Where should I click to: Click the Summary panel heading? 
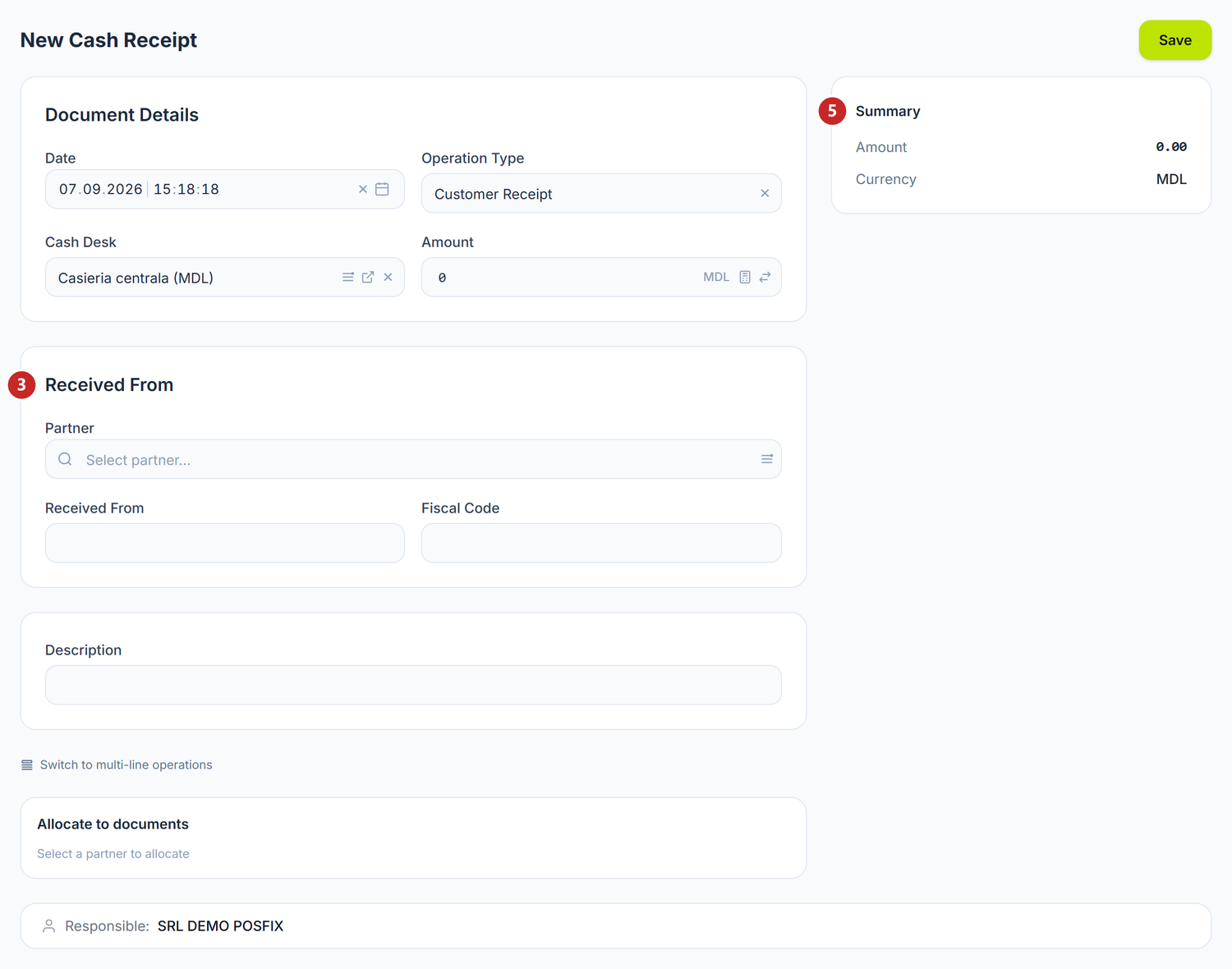click(x=887, y=111)
